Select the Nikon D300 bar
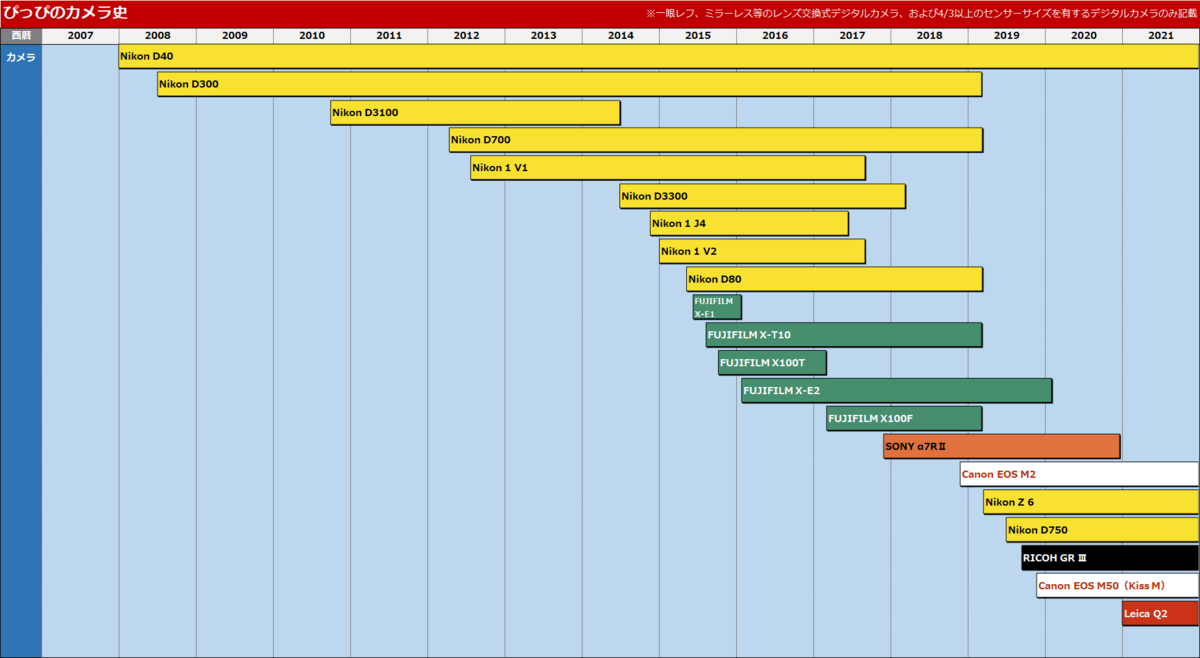Screen dimensions: 1200x658 (569, 85)
